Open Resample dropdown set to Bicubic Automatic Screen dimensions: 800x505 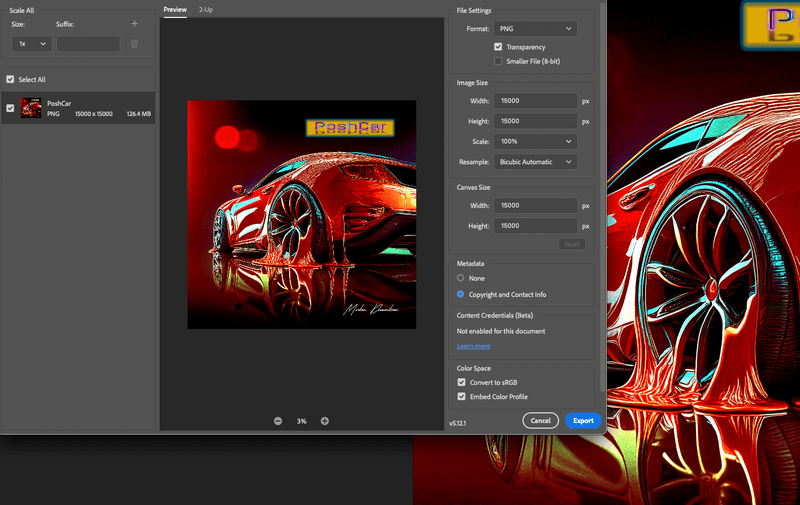click(535, 161)
